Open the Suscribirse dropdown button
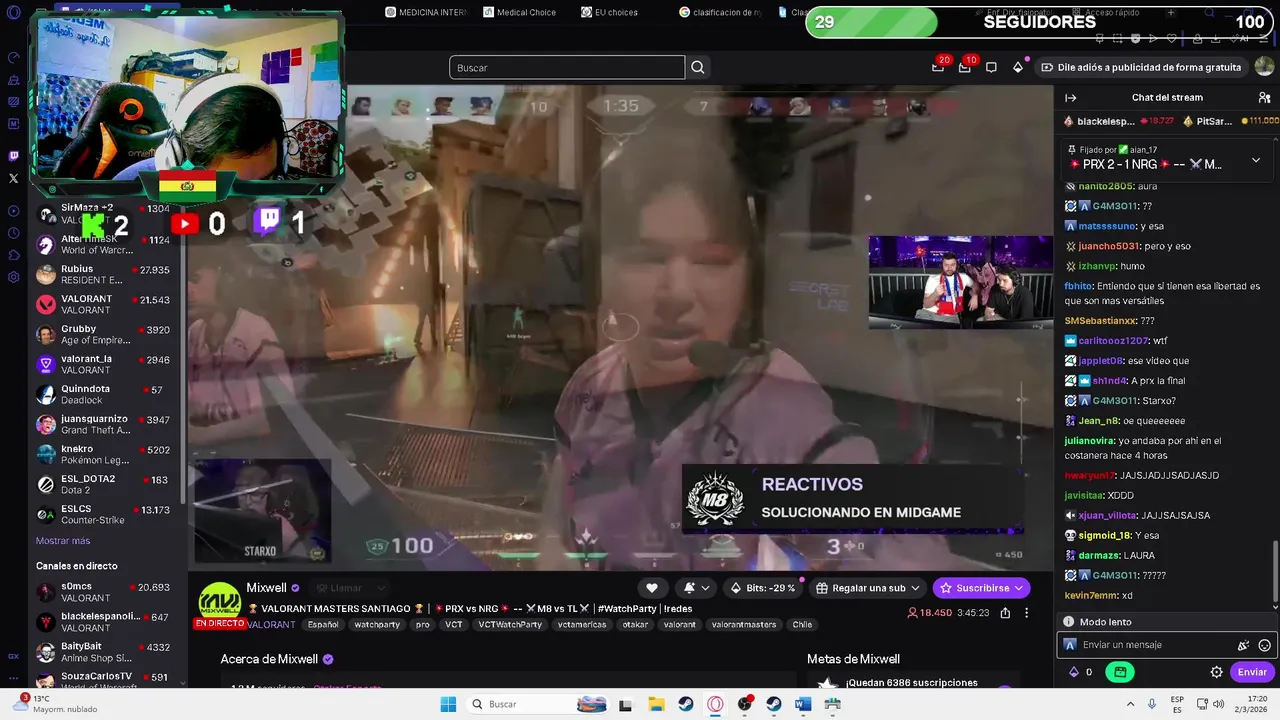This screenshot has width=1280, height=720. [x=981, y=588]
